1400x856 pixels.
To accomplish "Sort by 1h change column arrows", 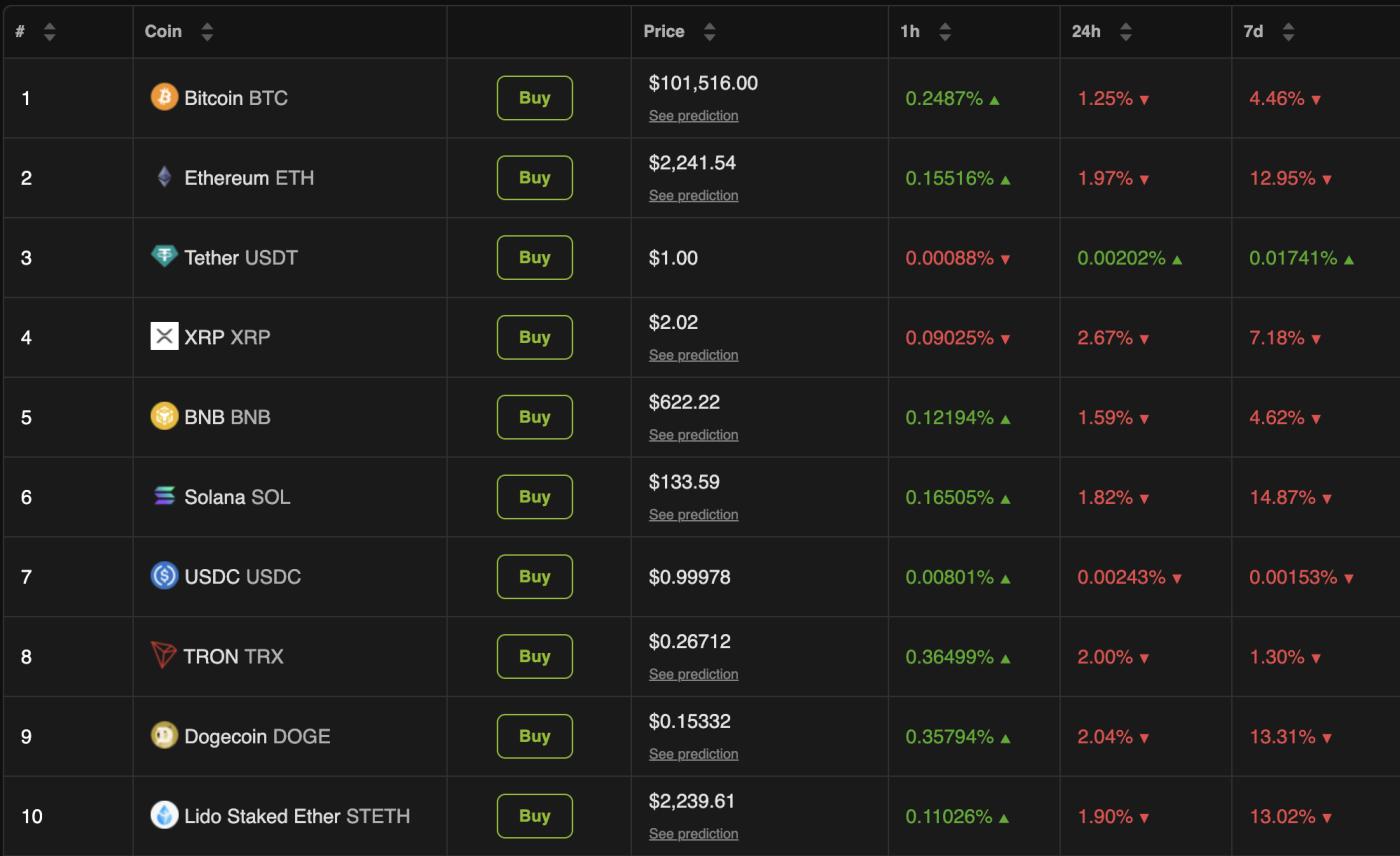I will (x=945, y=32).
